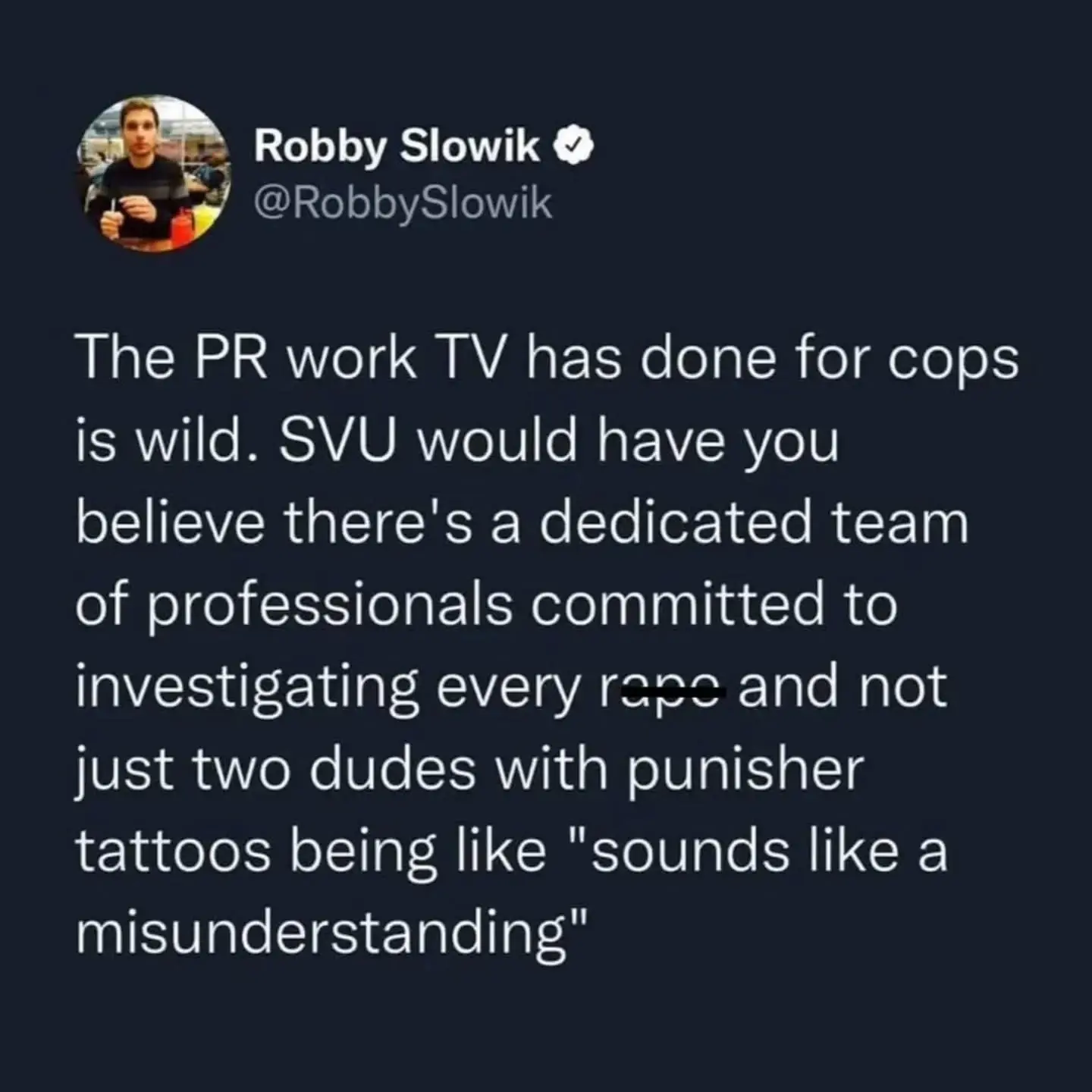Image resolution: width=1092 pixels, height=1092 pixels.
Task: Select the word "SVU" in tweet
Action: pos(337,441)
